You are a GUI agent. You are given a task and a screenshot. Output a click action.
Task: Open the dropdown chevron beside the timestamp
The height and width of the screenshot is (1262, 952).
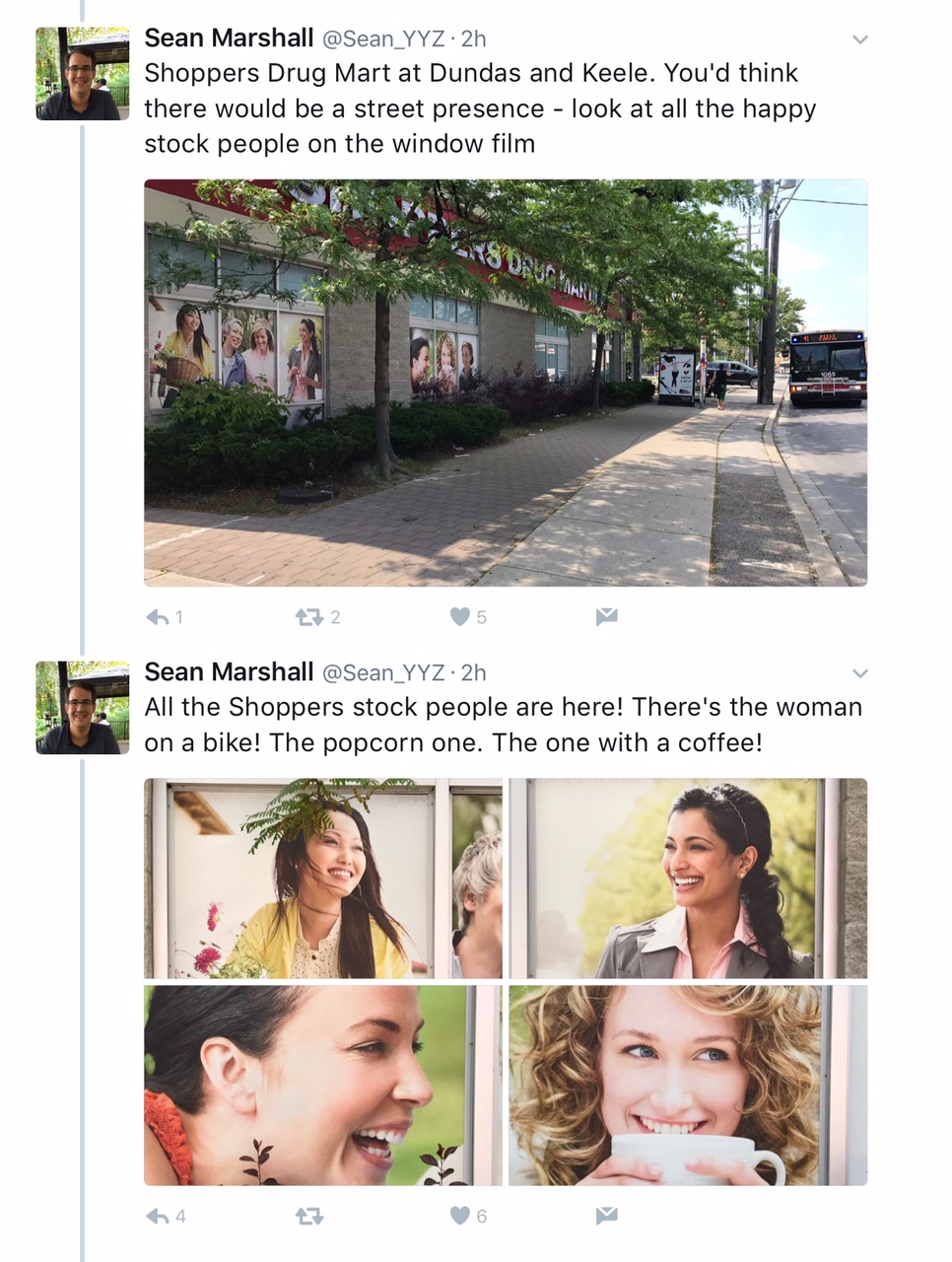(x=859, y=39)
